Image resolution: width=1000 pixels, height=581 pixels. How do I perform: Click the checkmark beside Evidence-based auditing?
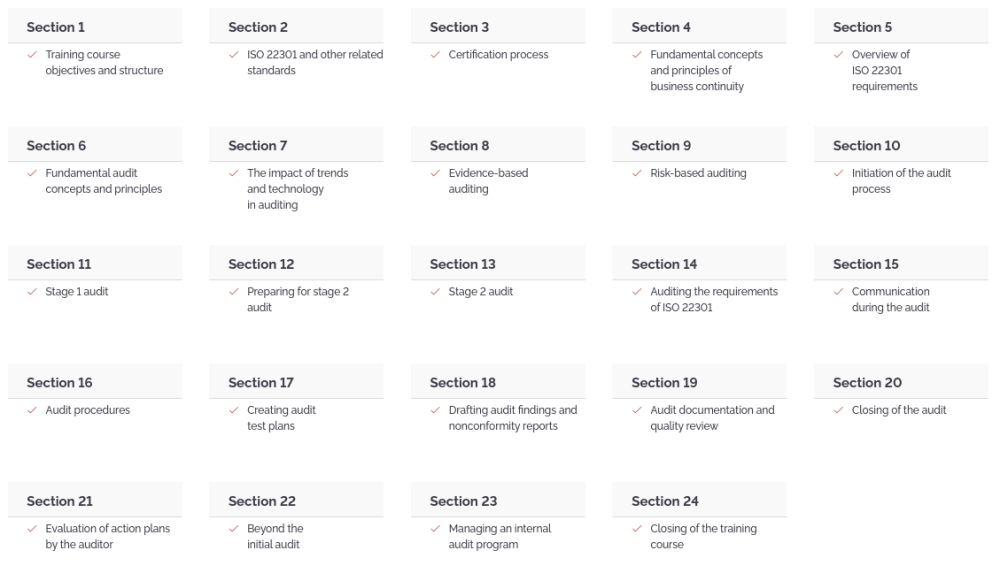click(x=435, y=173)
